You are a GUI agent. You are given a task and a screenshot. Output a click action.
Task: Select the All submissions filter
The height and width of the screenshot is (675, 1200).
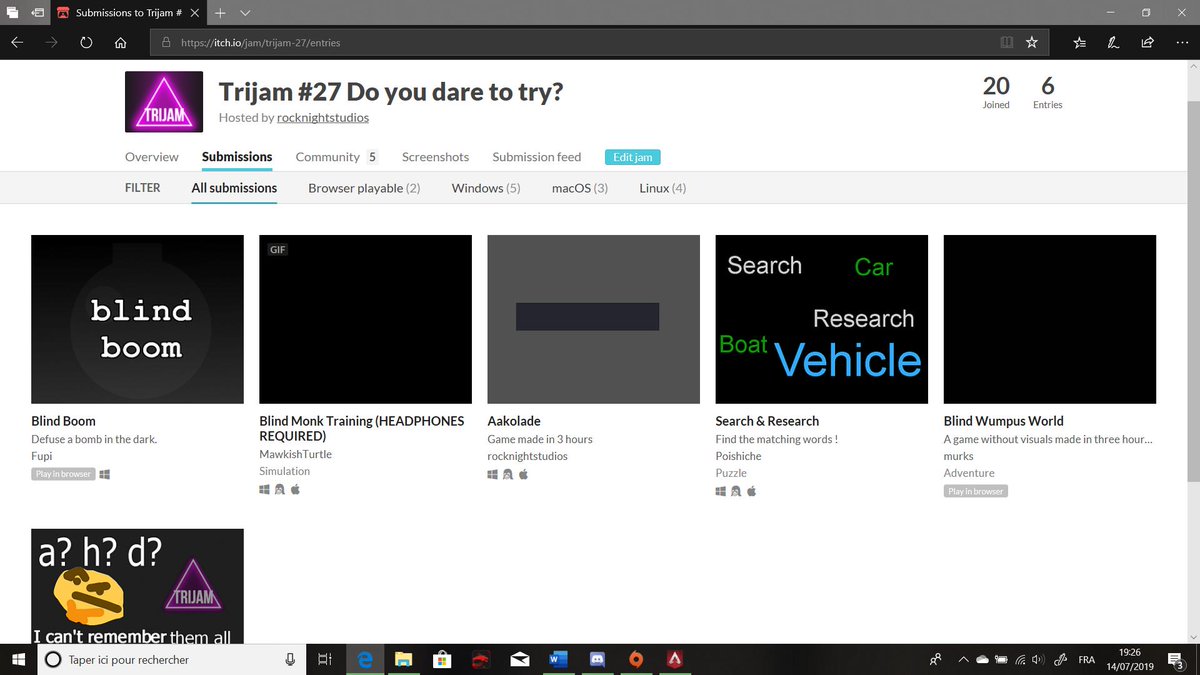(234, 188)
